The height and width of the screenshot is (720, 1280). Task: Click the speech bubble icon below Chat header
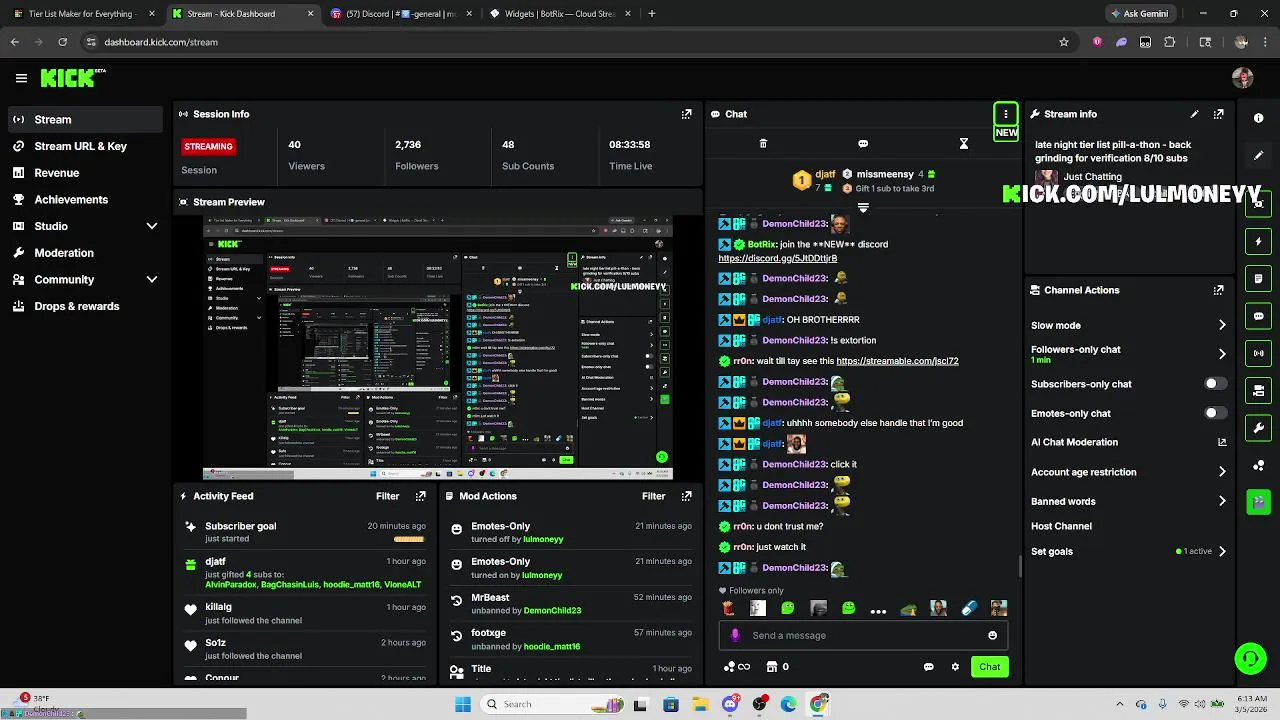pyautogui.click(x=863, y=144)
